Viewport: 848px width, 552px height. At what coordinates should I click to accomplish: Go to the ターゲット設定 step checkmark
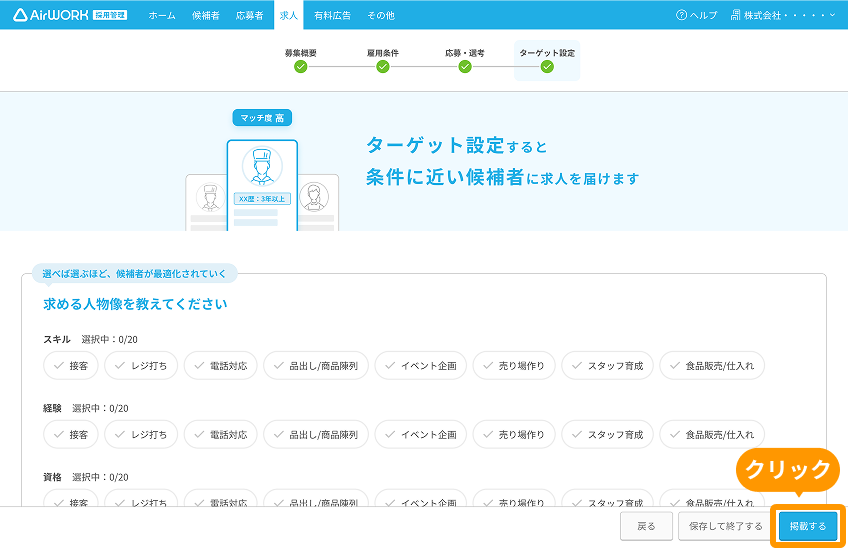point(547,66)
